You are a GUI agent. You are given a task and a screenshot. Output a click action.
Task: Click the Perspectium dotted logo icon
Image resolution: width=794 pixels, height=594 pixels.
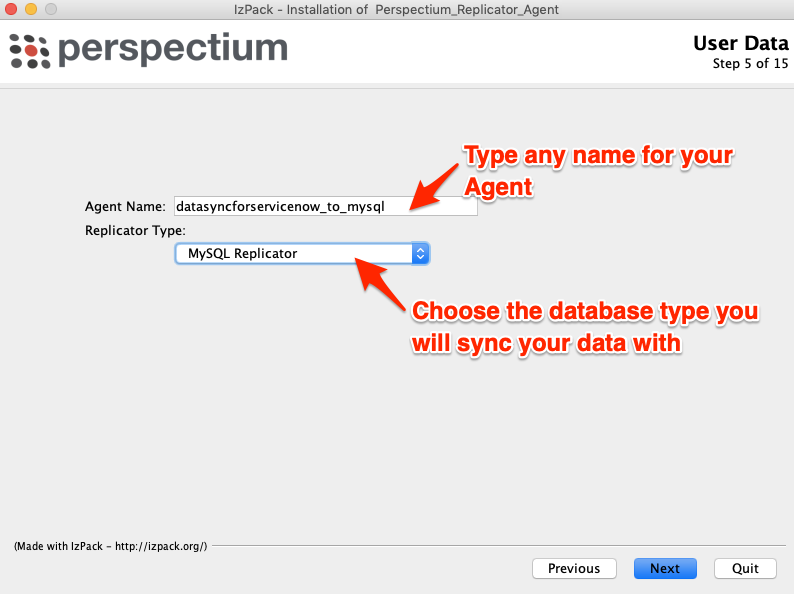tap(30, 51)
